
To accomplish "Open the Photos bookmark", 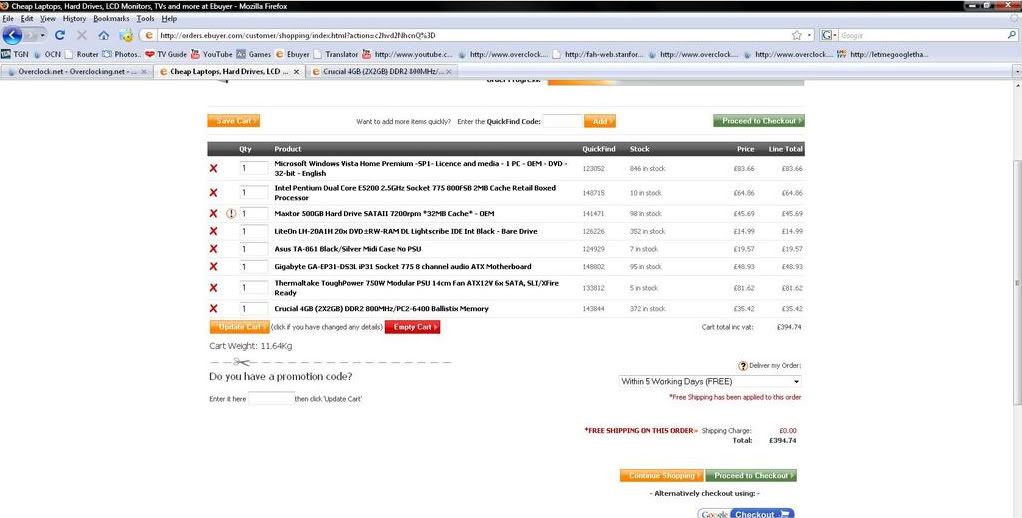I will pos(122,54).
